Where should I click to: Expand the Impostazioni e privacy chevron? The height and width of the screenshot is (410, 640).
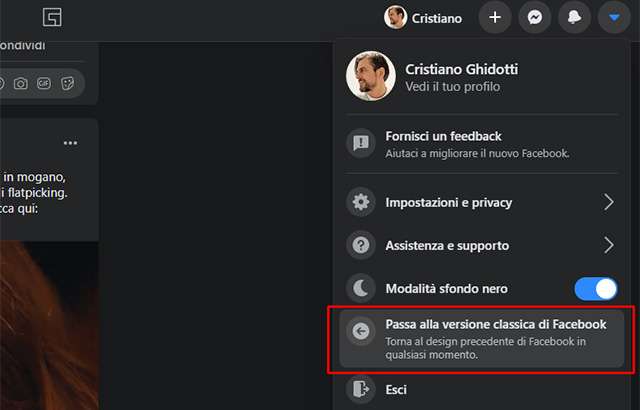pos(609,202)
